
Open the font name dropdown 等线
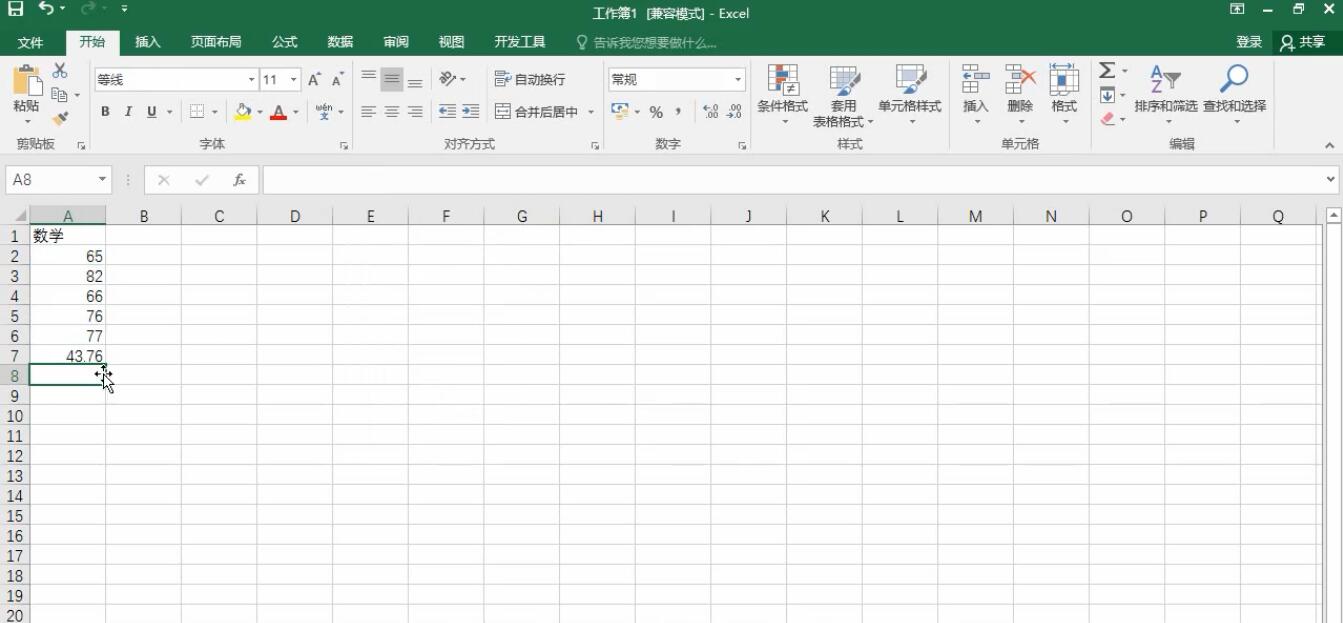[x=251, y=80]
